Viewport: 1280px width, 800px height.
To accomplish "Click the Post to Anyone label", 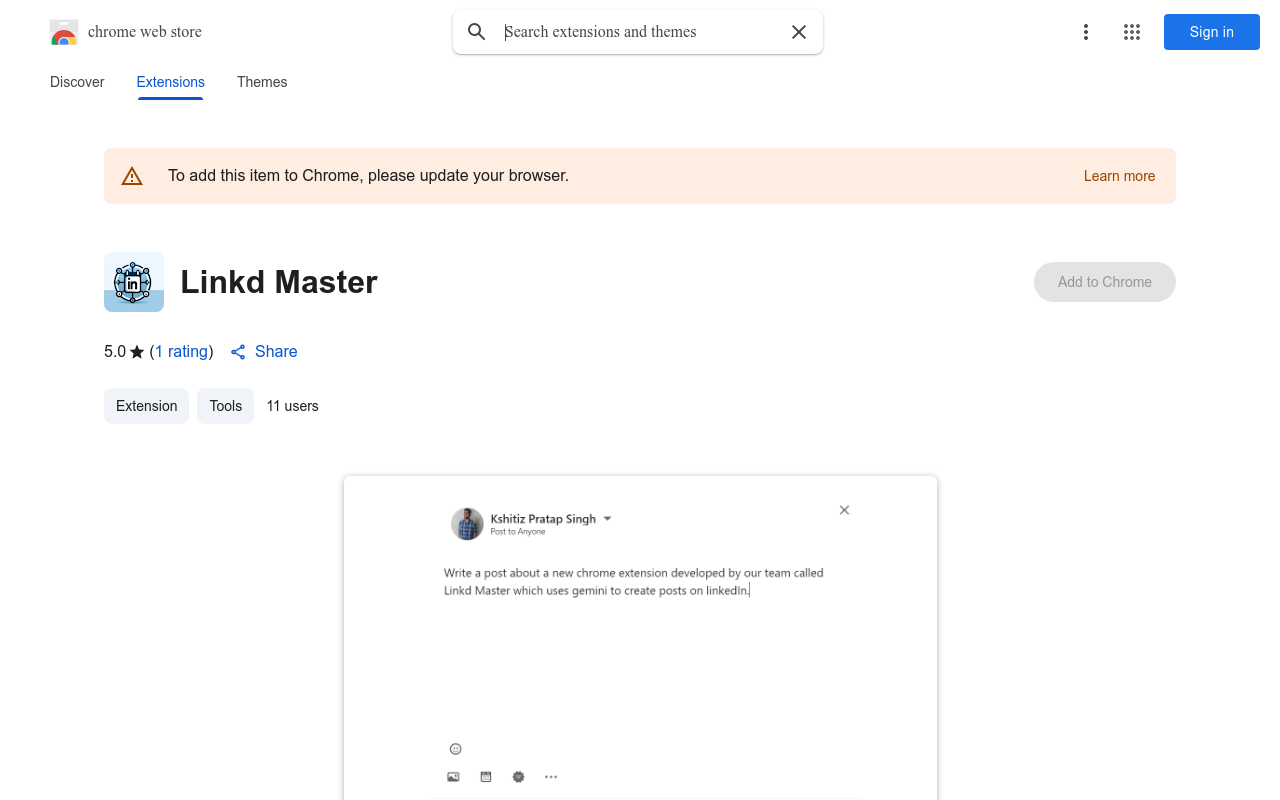I will (518, 532).
